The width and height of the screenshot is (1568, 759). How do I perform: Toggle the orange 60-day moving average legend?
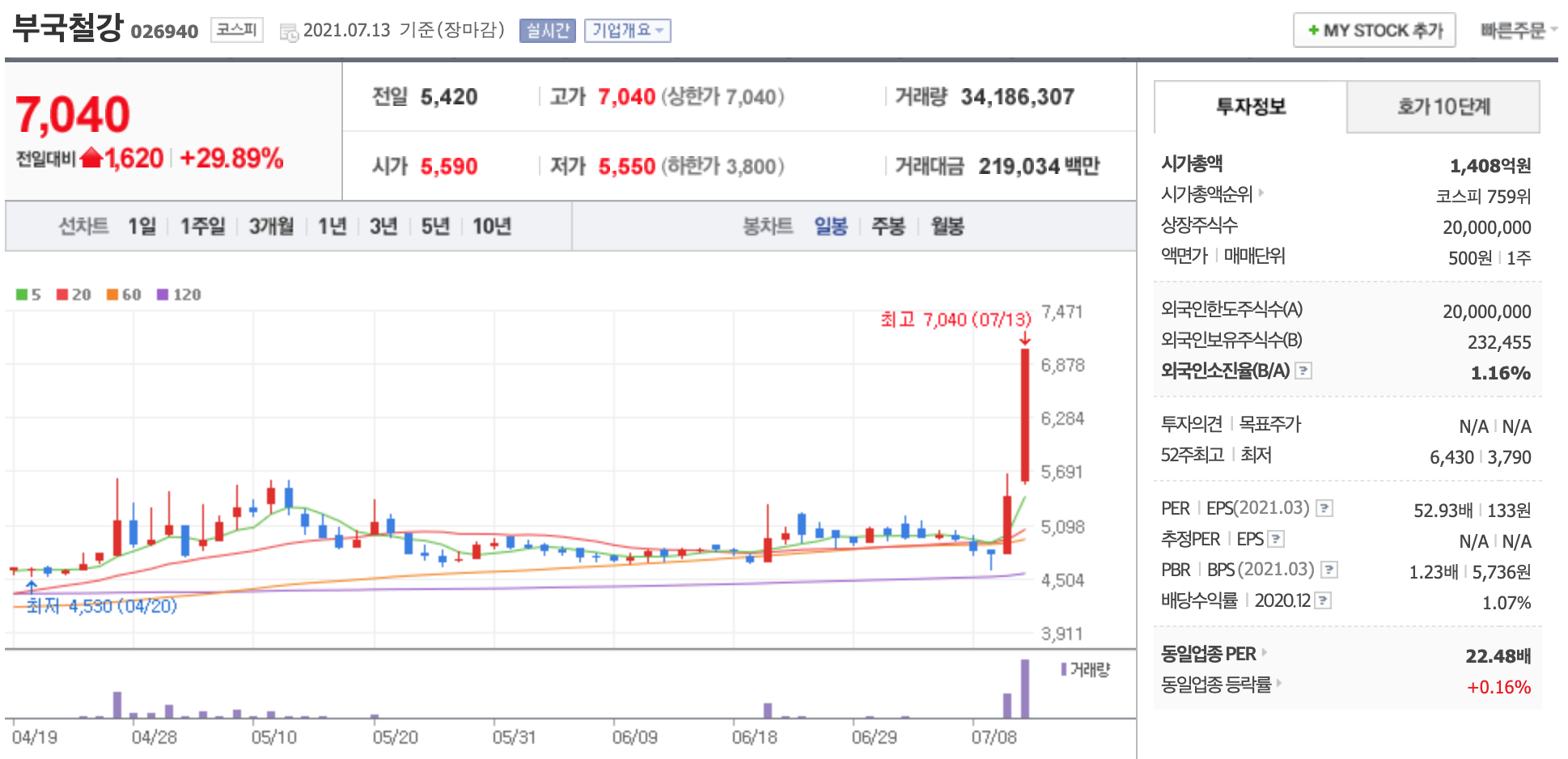point(124,295)
